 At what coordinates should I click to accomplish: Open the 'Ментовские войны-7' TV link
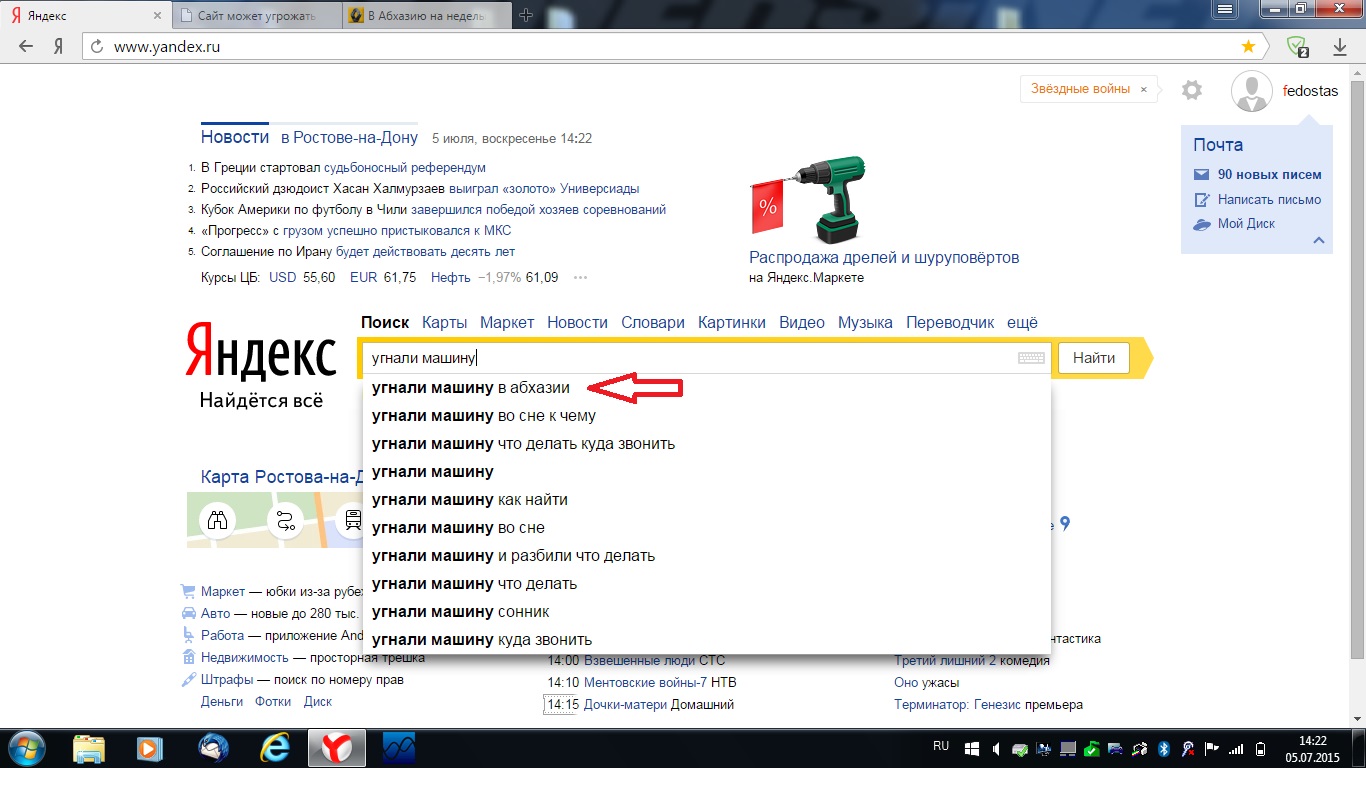[x=645, y=682]
